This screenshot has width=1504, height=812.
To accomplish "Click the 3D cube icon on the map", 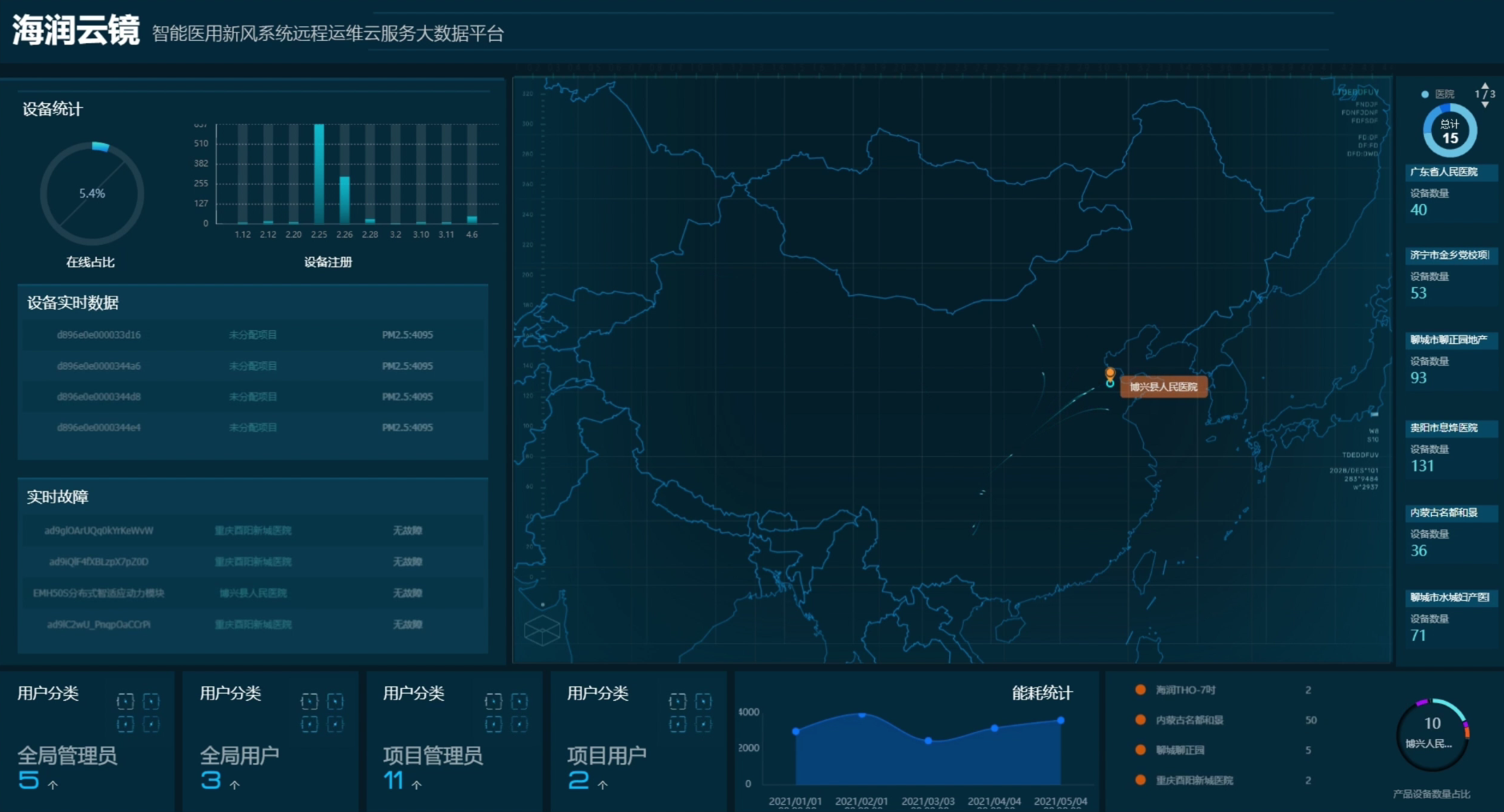I will (x=542, y=630).
